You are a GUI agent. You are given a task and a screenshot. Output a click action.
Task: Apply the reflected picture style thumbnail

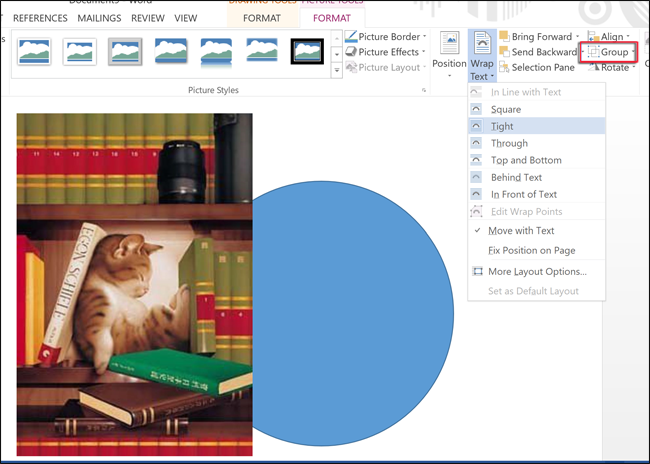(x=216, y=52)
